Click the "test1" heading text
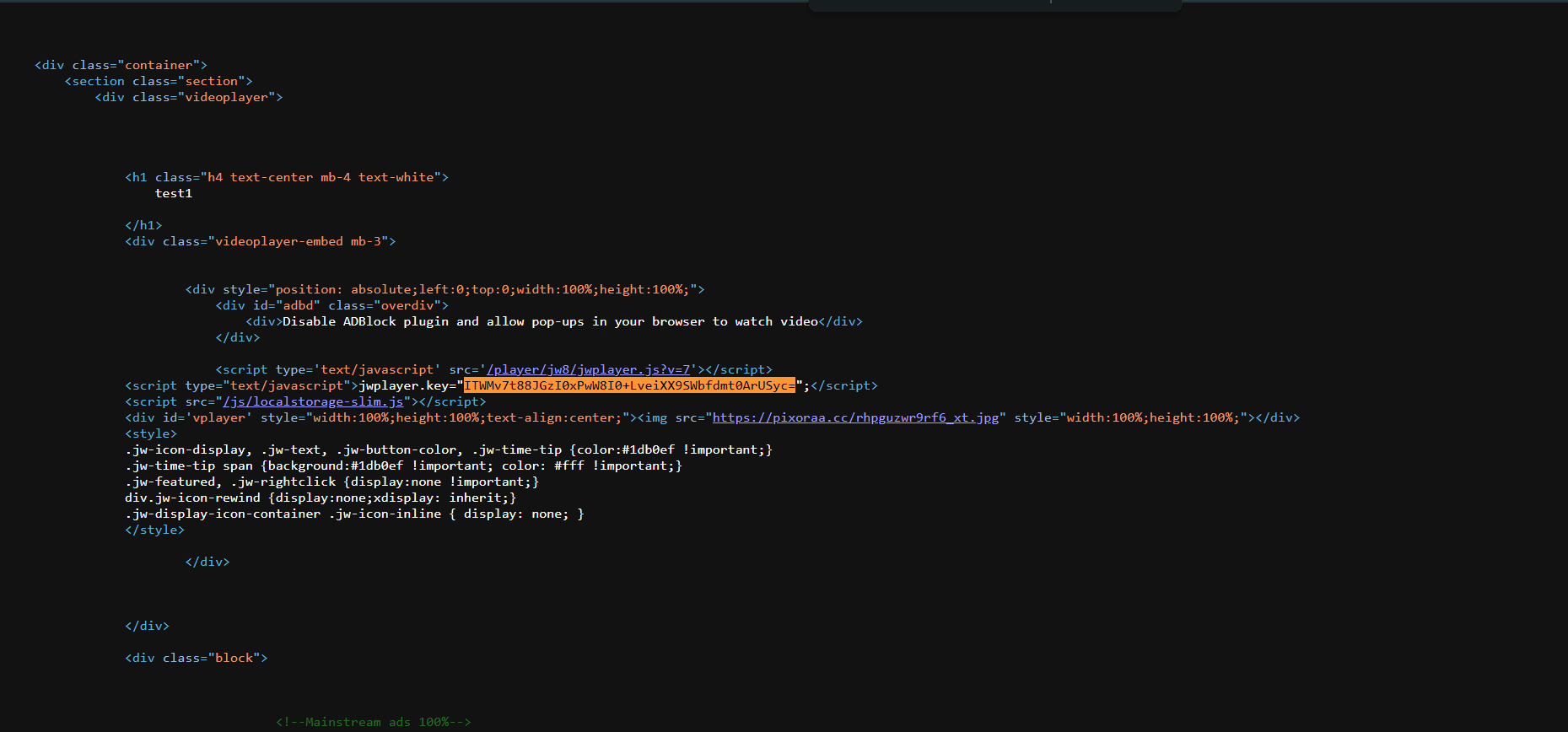Image resolution: width=1568 pixels, height=732 pixels. tap(174, 193)
